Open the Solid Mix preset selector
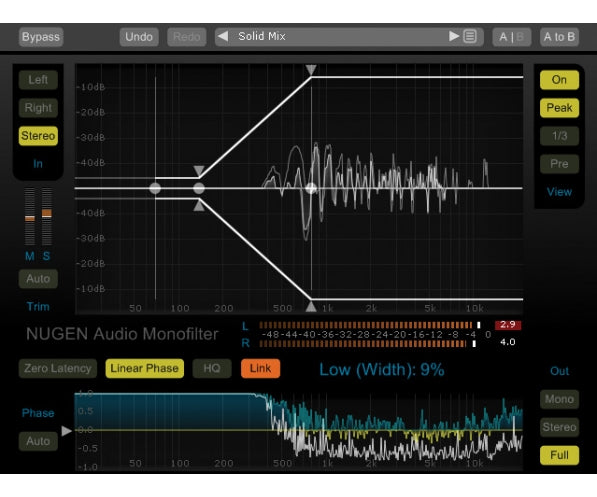Viewport: 597px width, 497px height. click(x=349, y=37)
